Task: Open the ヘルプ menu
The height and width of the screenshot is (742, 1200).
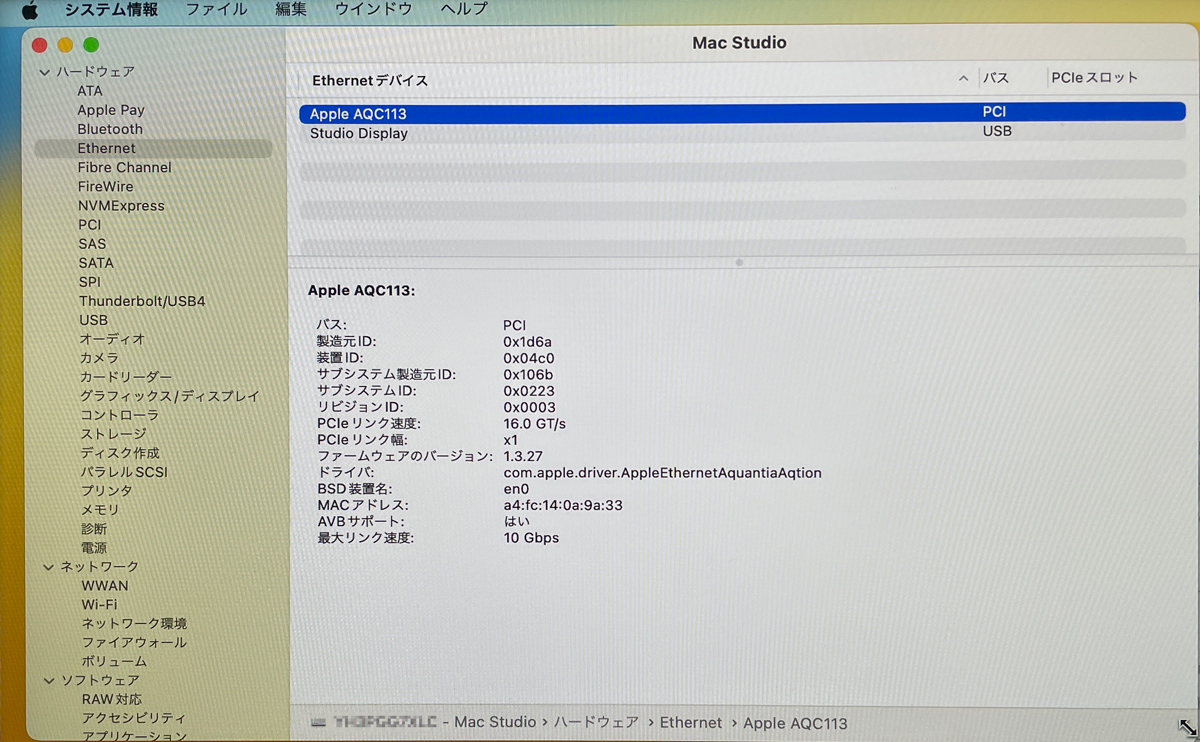Action: 464,10
